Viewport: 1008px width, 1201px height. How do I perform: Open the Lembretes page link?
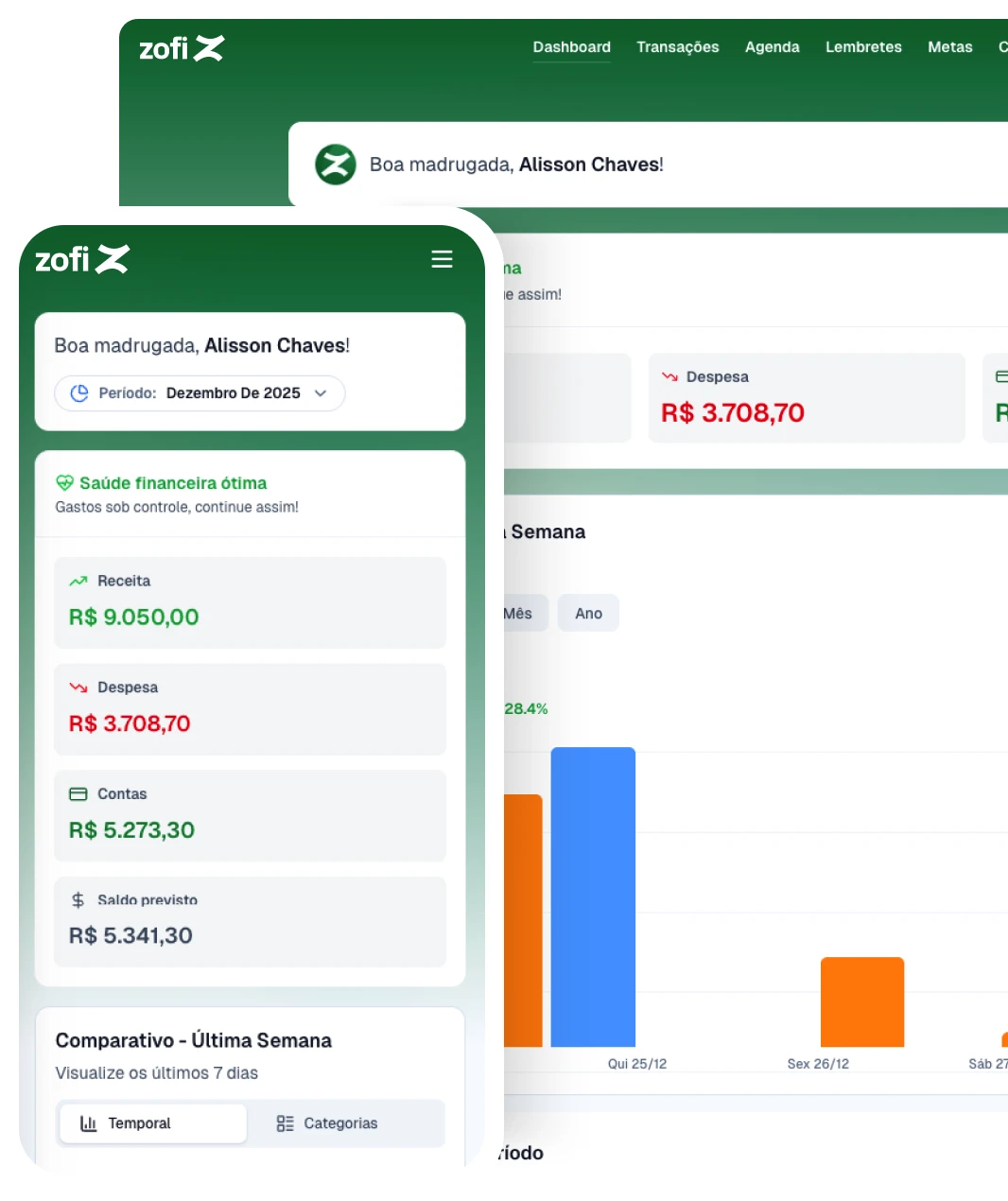863,47
